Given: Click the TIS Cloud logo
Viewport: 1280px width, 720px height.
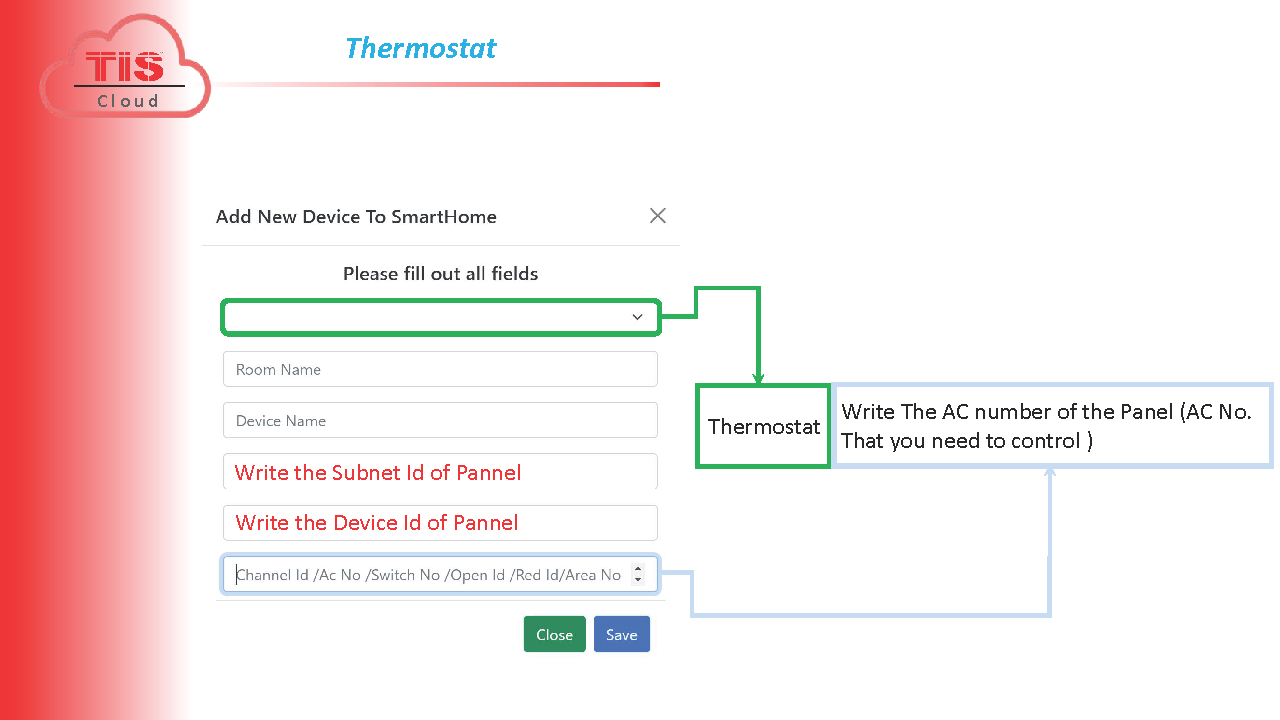Looking at the screenshot, I should tap(125, 67).
